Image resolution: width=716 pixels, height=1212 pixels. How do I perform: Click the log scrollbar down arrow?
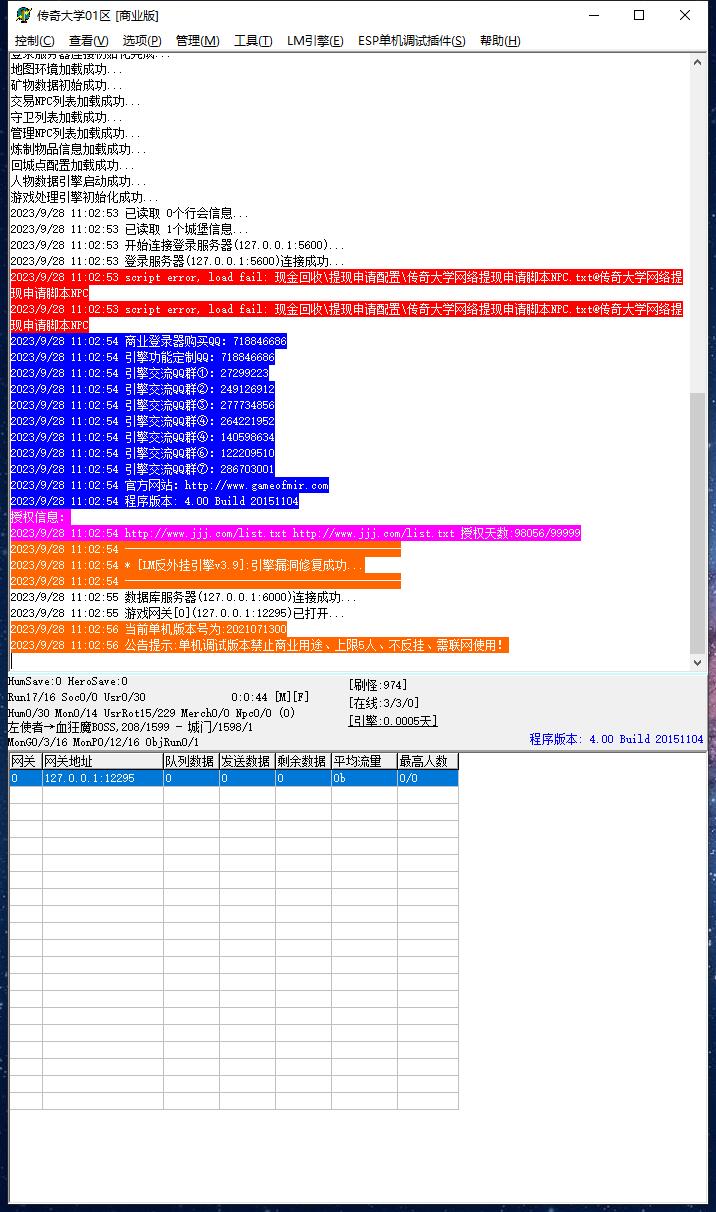pos(698,662)
